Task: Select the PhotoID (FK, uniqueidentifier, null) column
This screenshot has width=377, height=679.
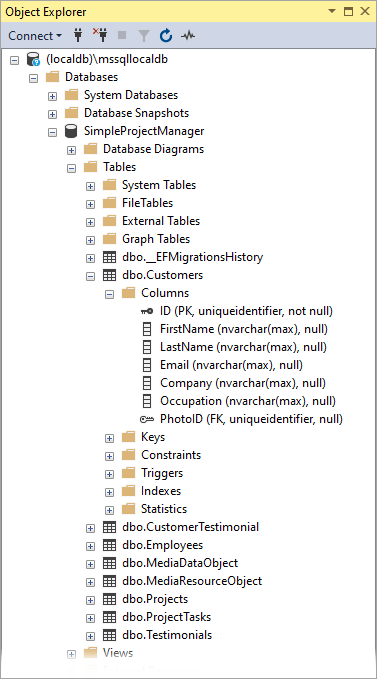Action: click(251, 419)
